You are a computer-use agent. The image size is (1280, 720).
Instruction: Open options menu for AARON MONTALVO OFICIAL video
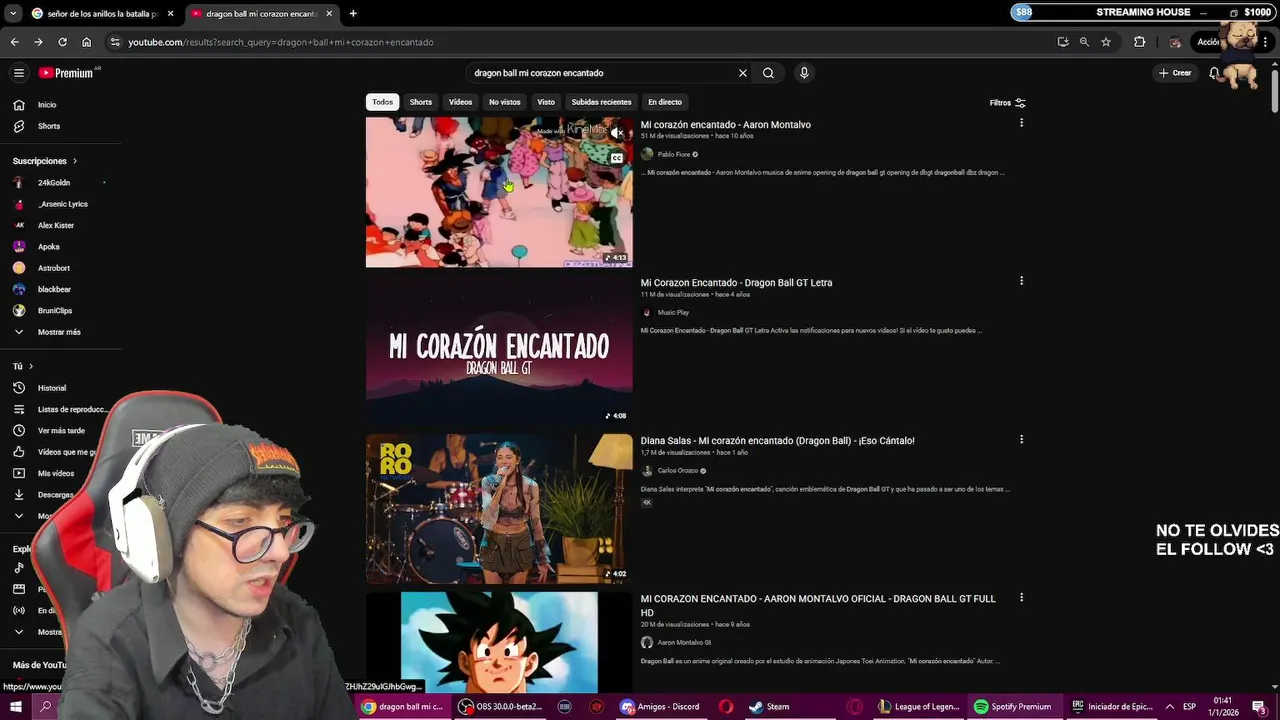pyautogui.click(x=1021, y=597)
